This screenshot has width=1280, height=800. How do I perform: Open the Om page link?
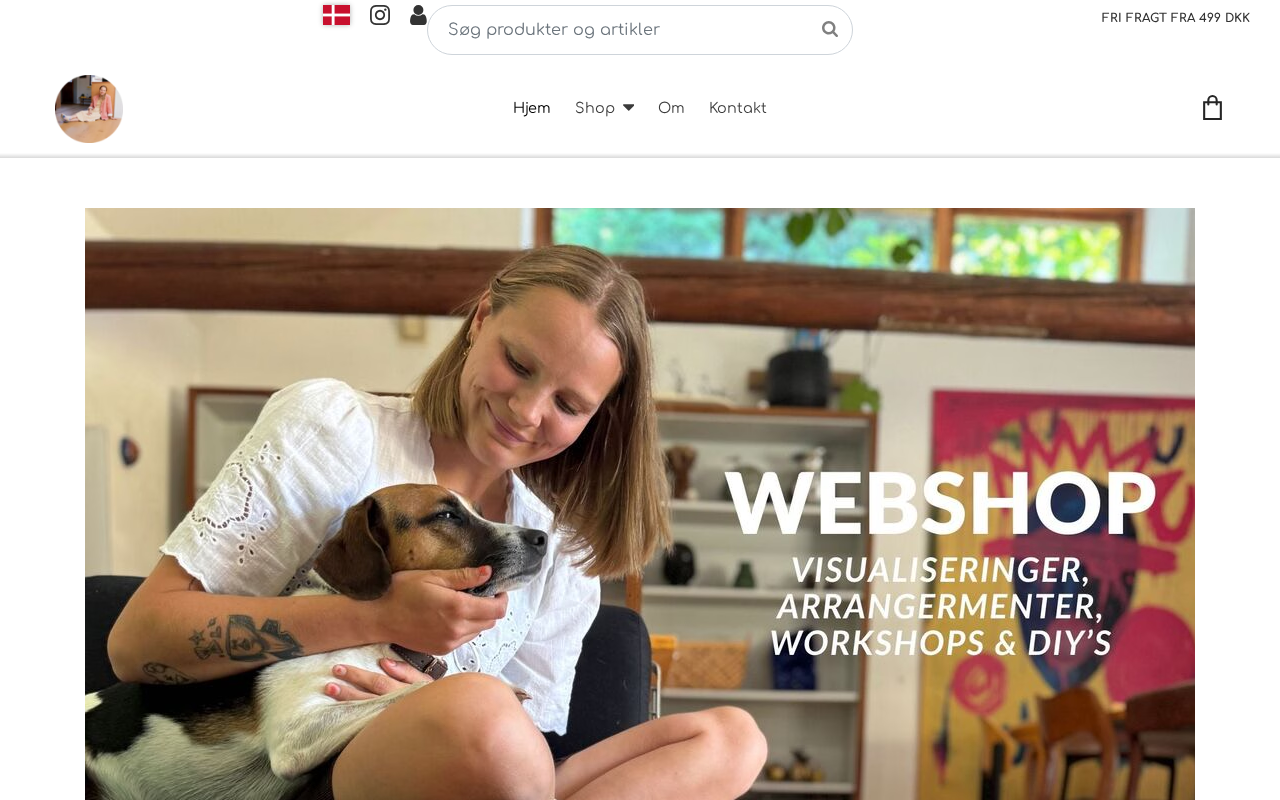671,108
